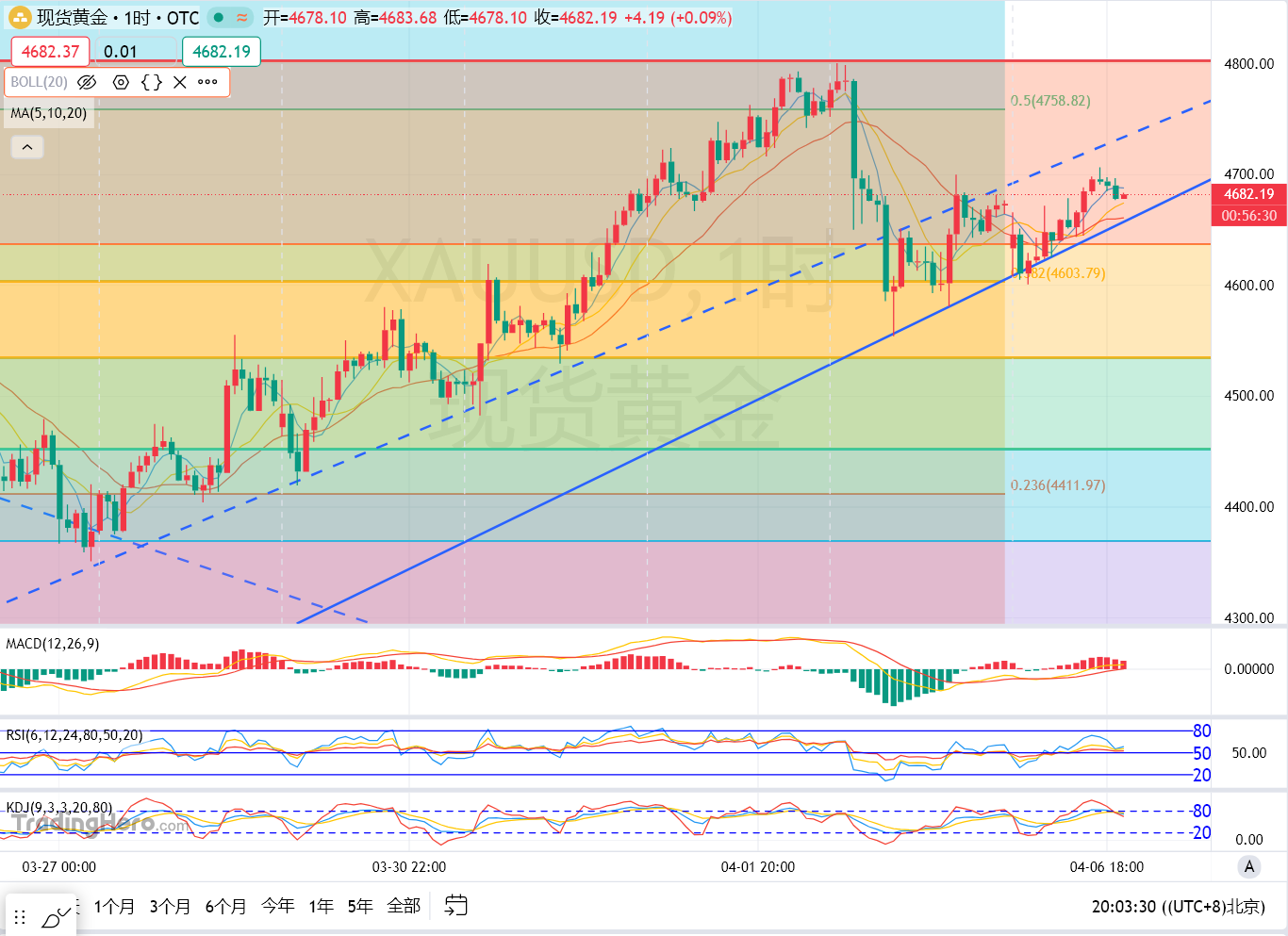This screenshot has width=1288, height=936.
Task: Click the green market status dot
Action: [219, 17]
